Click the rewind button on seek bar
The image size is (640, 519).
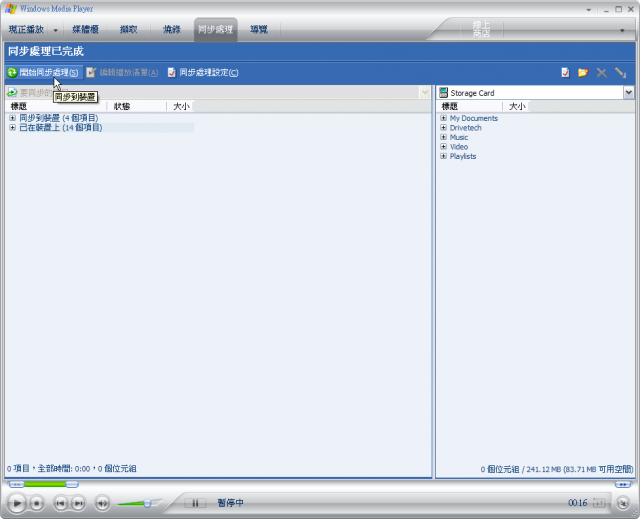coord(16,484)
